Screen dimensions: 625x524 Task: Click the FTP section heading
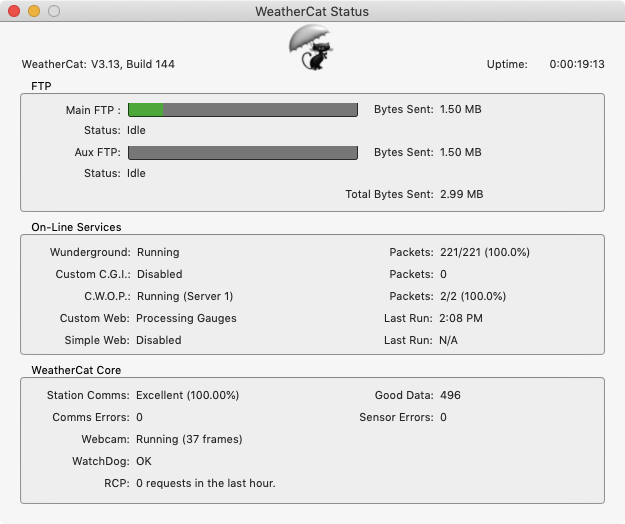tap(41, 86)
